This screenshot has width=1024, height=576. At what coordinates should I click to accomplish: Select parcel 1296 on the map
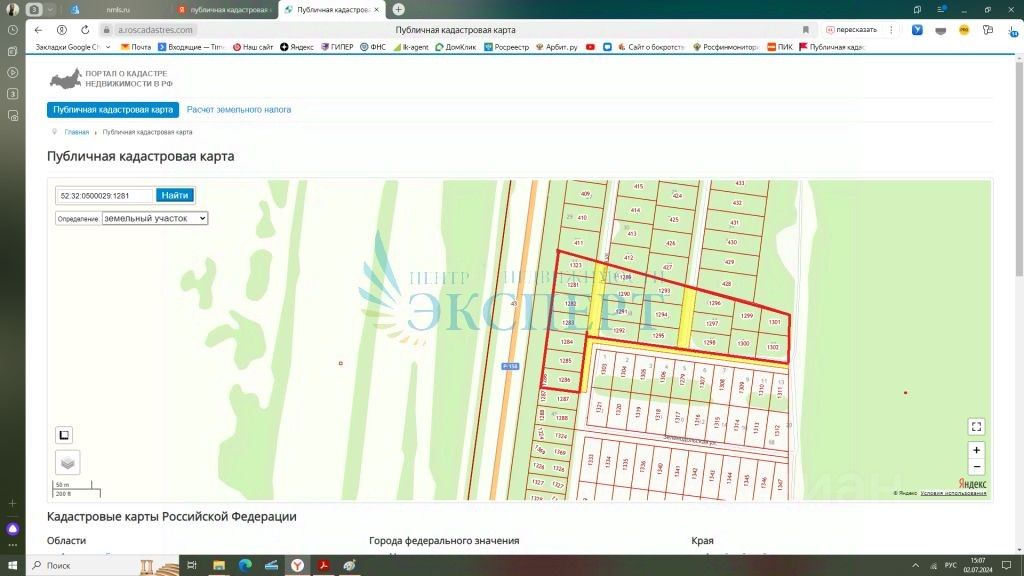click(714, 303)
